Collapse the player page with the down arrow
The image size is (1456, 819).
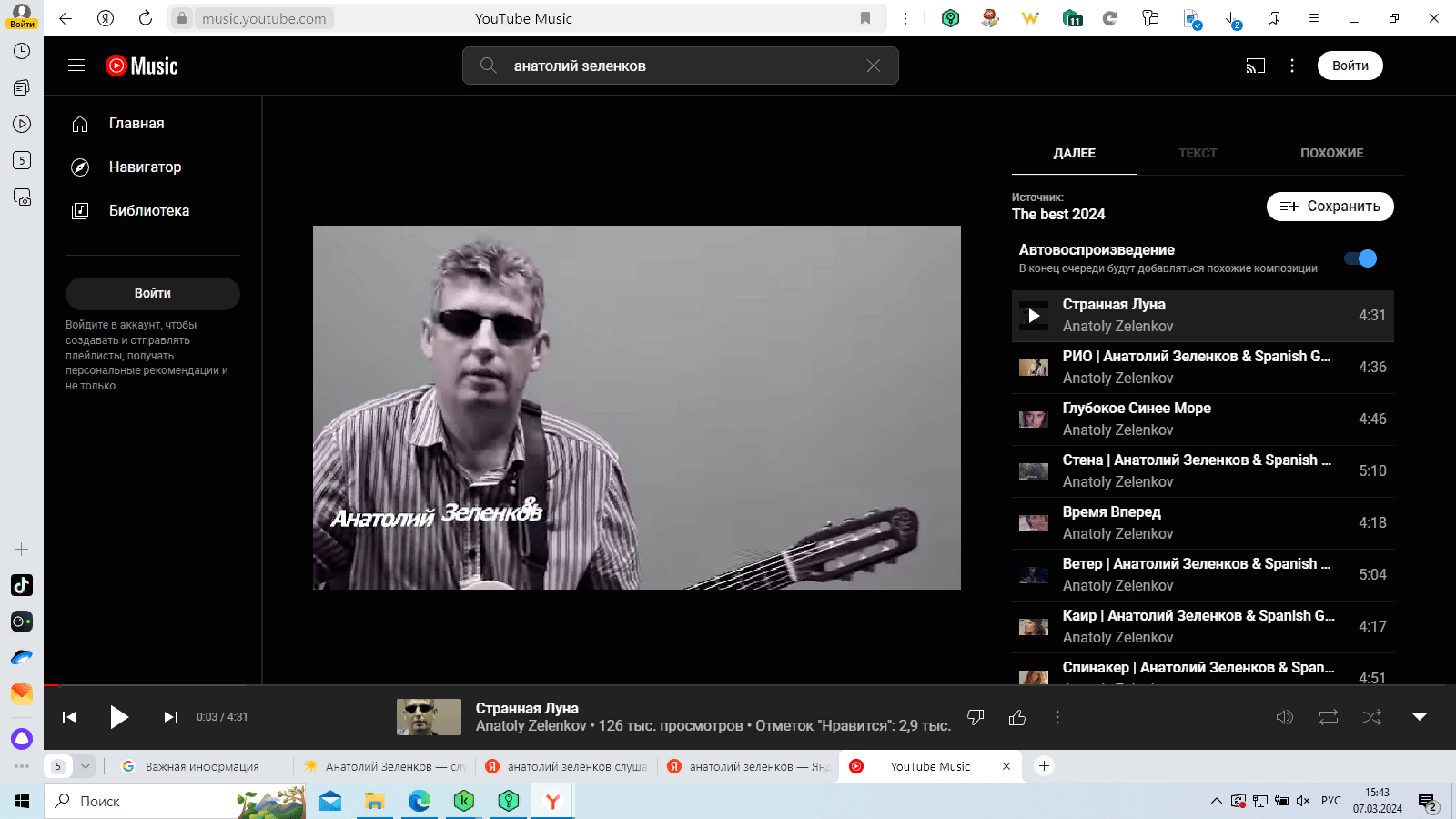pos(1420,717)
